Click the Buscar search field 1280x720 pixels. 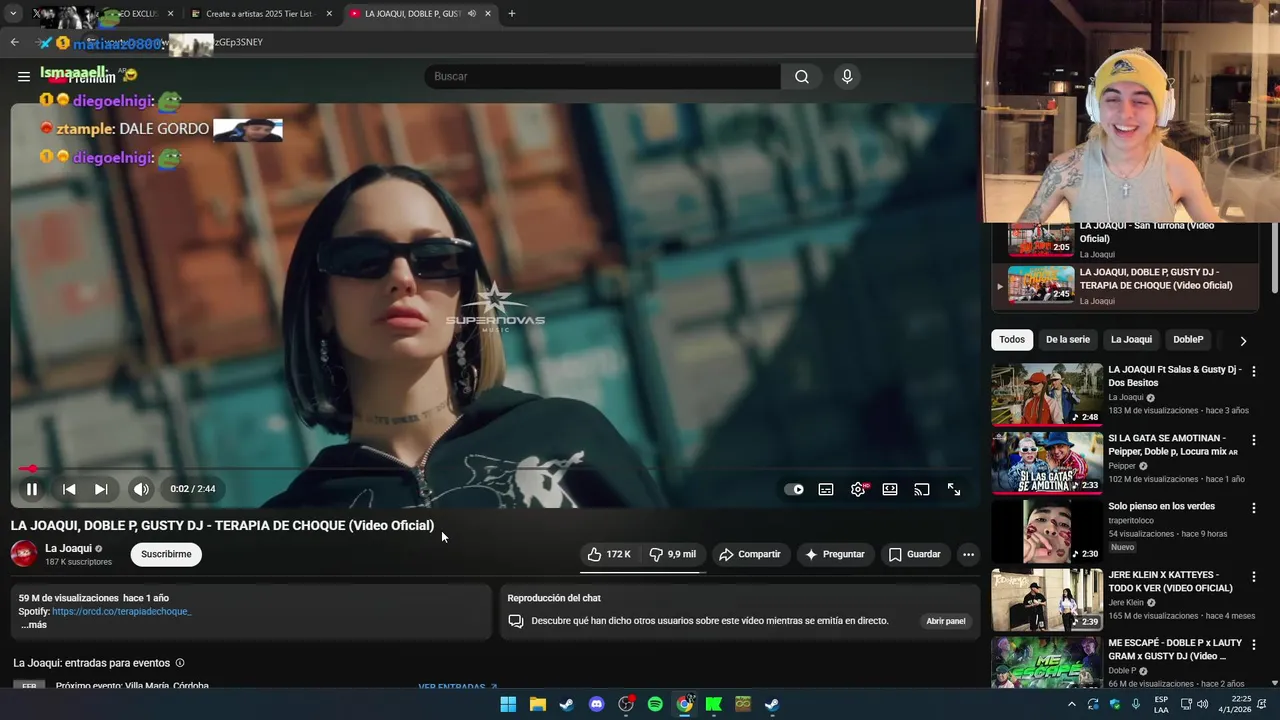[x=602, y=77]
